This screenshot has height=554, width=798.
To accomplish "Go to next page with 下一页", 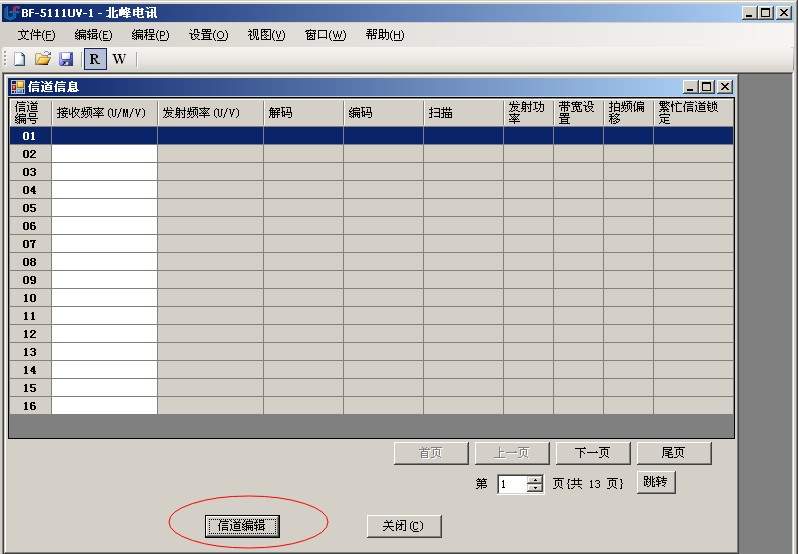I will coord(592,453).
